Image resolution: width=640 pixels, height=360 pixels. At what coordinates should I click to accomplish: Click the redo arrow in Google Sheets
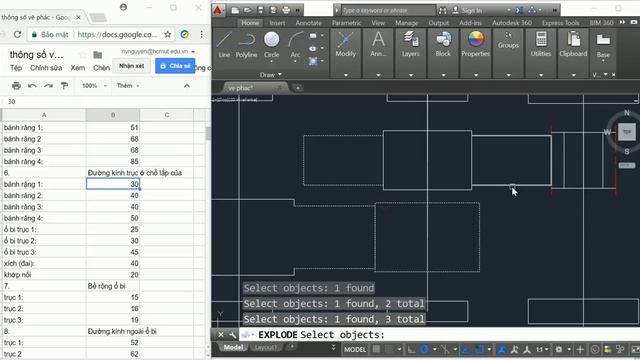coord(48,86)
